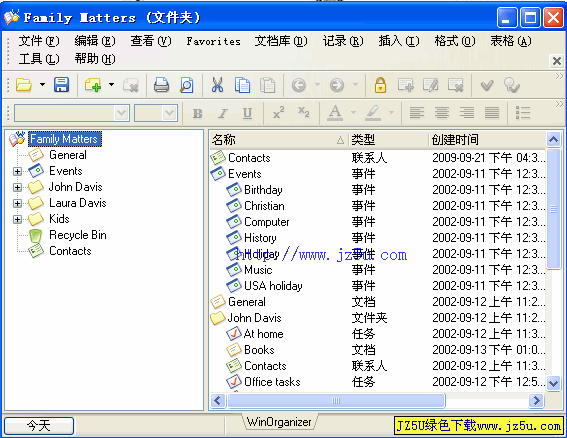Viewport: 567px width, 438px height.
Task: Open the font color dropdown arrow
Action: [x=354, y=113]
